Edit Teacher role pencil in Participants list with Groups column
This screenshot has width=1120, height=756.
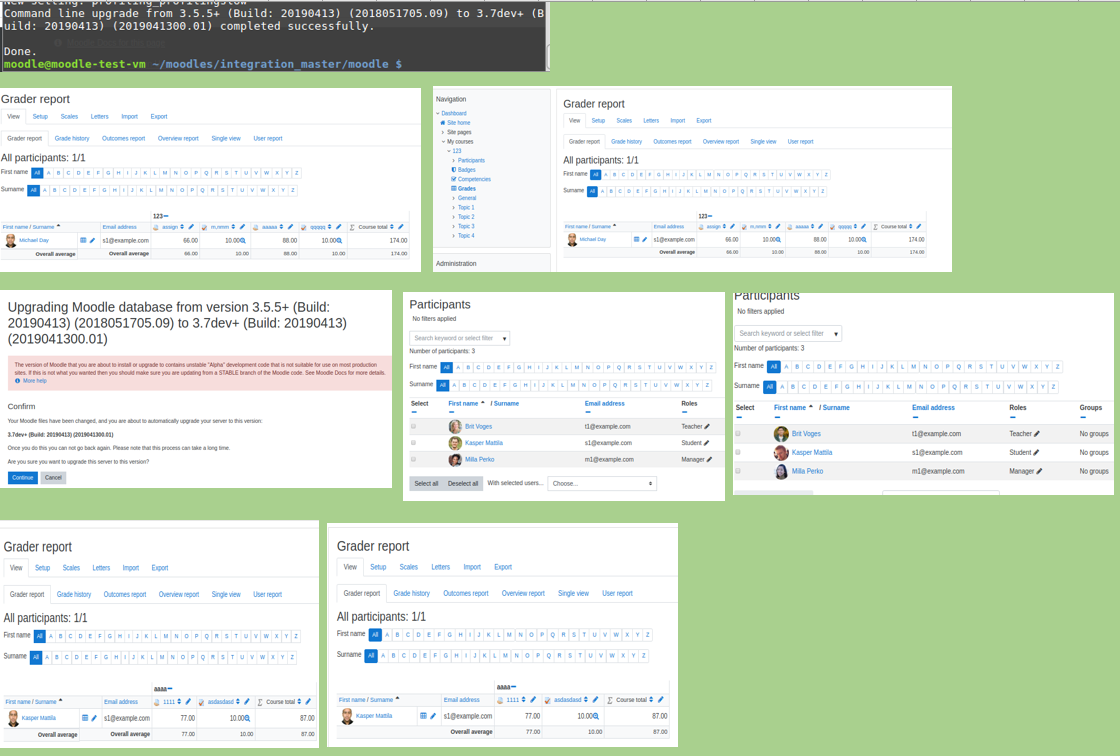[1037, 434]
